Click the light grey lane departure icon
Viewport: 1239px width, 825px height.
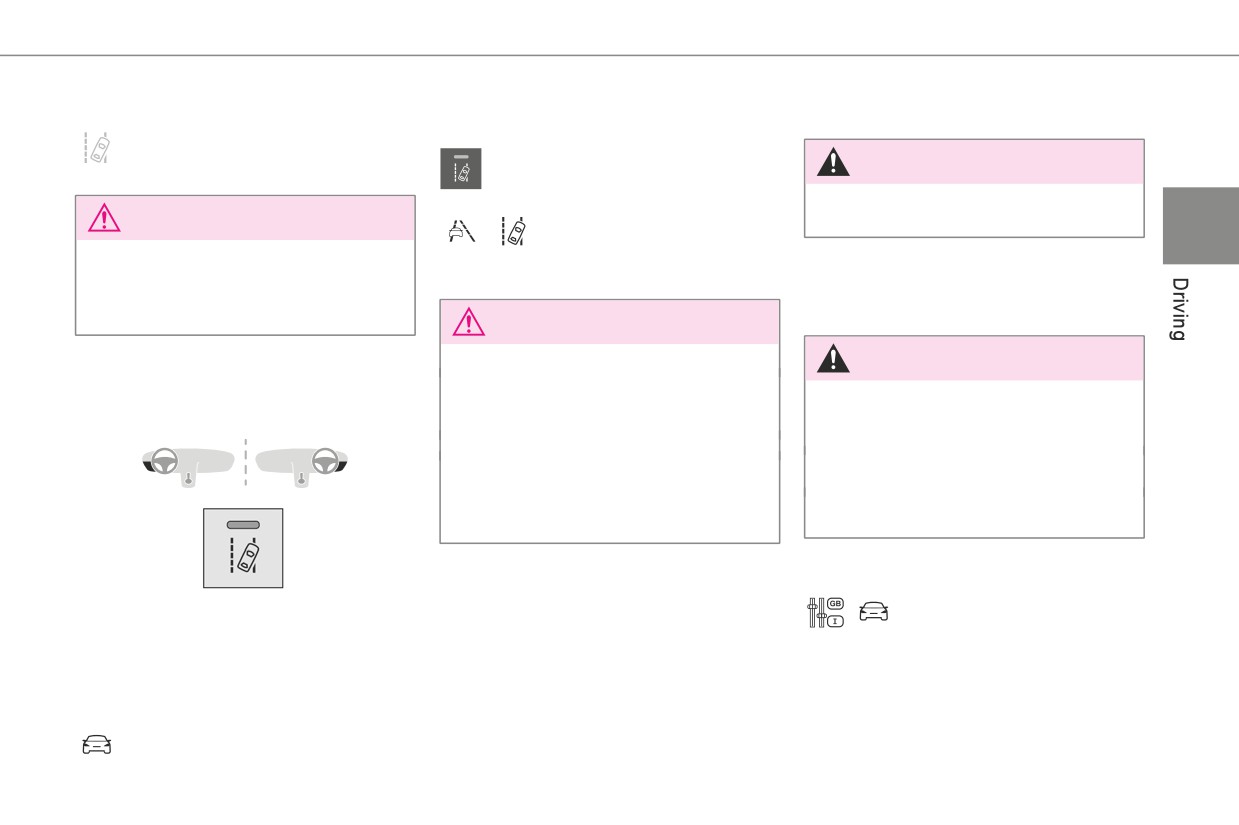point(97,147)
